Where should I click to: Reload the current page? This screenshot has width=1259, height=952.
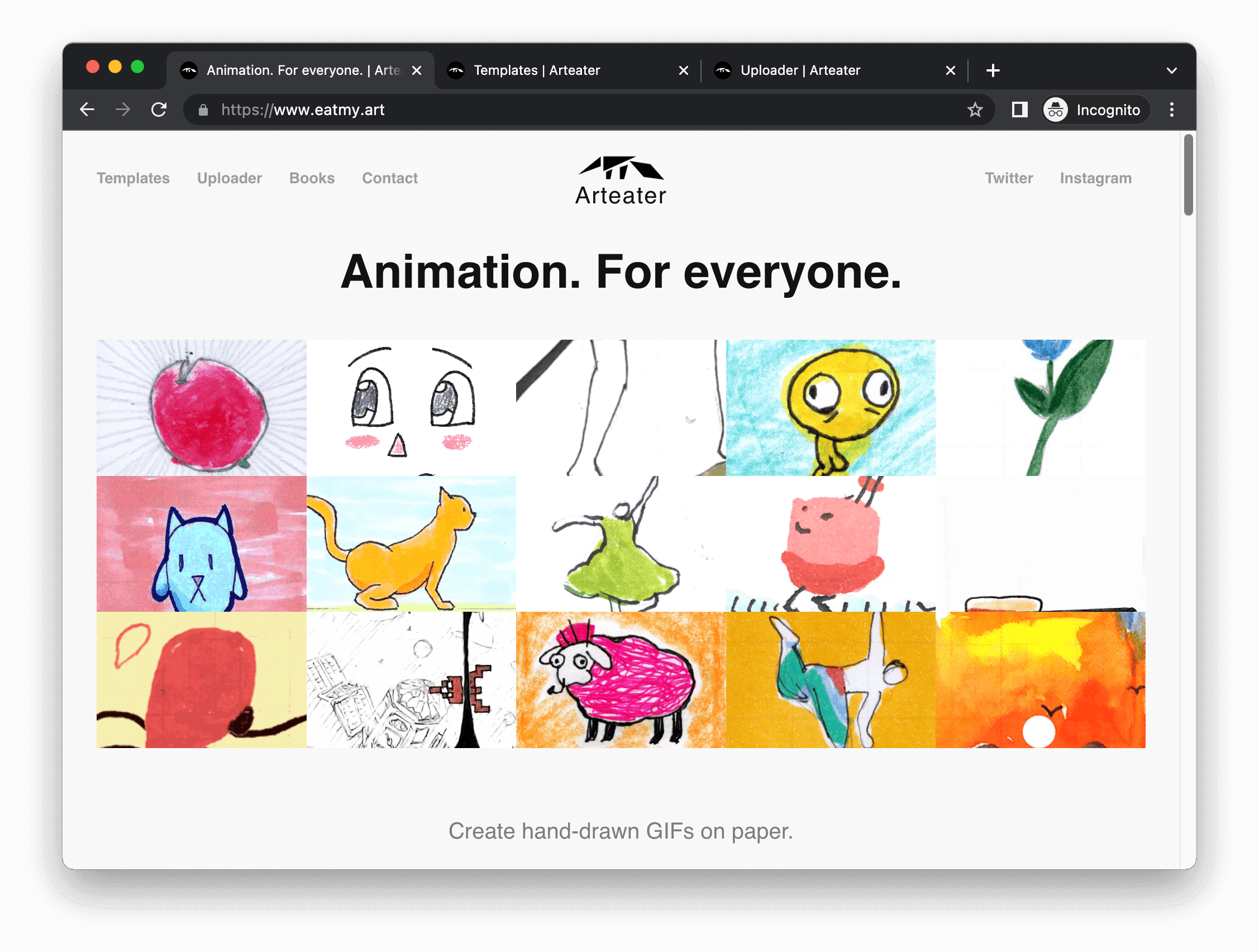click(x=159, y=110)
